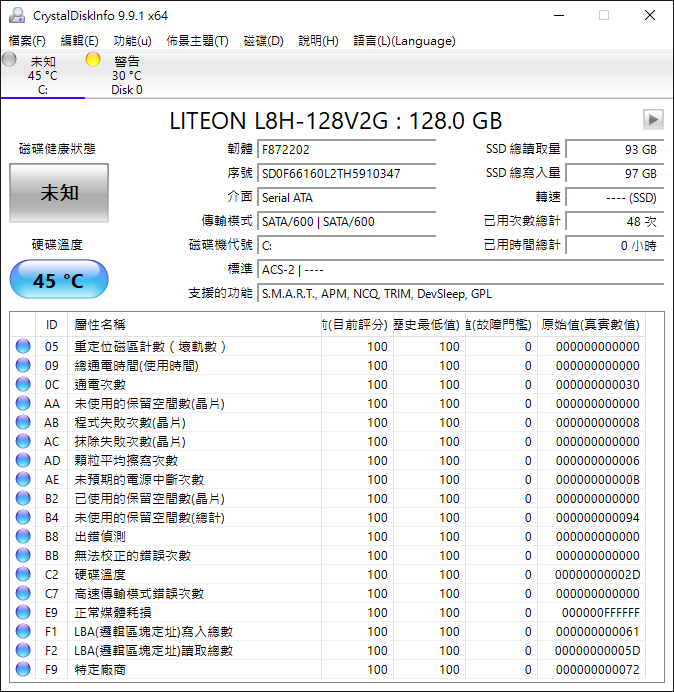
Task: Click the blue status orb for attribute 09
Action: [23, 365]
